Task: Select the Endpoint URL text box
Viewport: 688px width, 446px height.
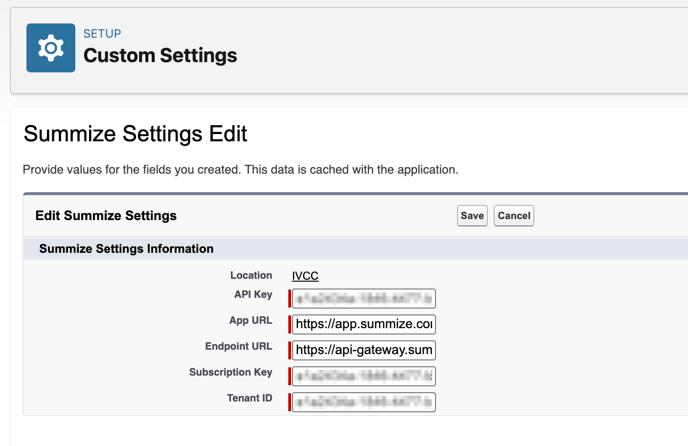Action: (x=364, y=350)
